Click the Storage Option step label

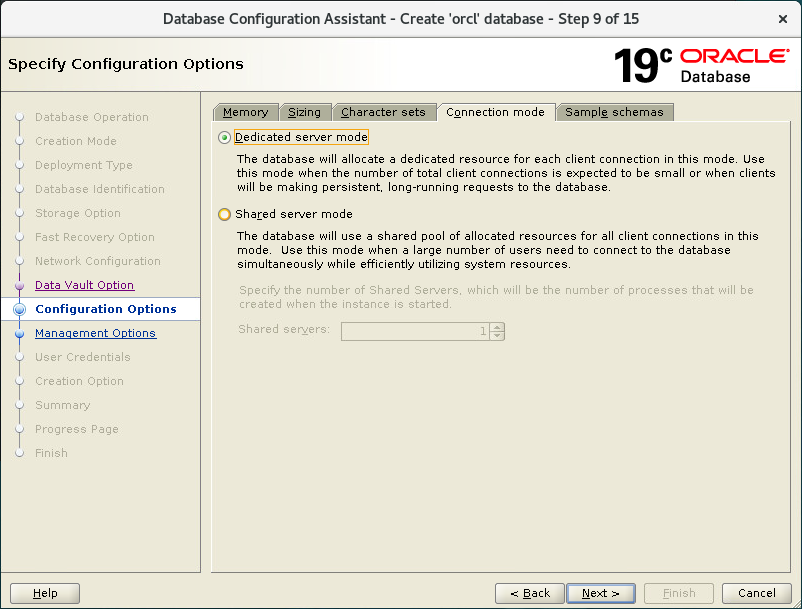78,213
